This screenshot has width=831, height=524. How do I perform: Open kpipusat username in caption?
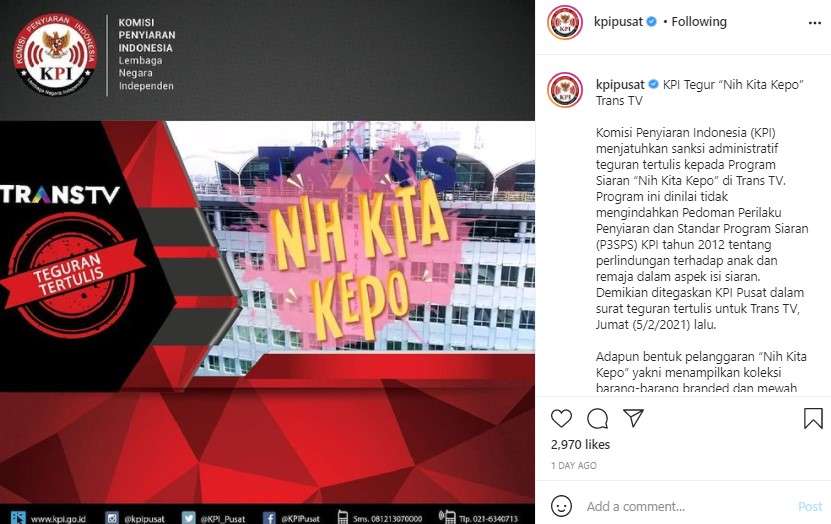point(620,84)
